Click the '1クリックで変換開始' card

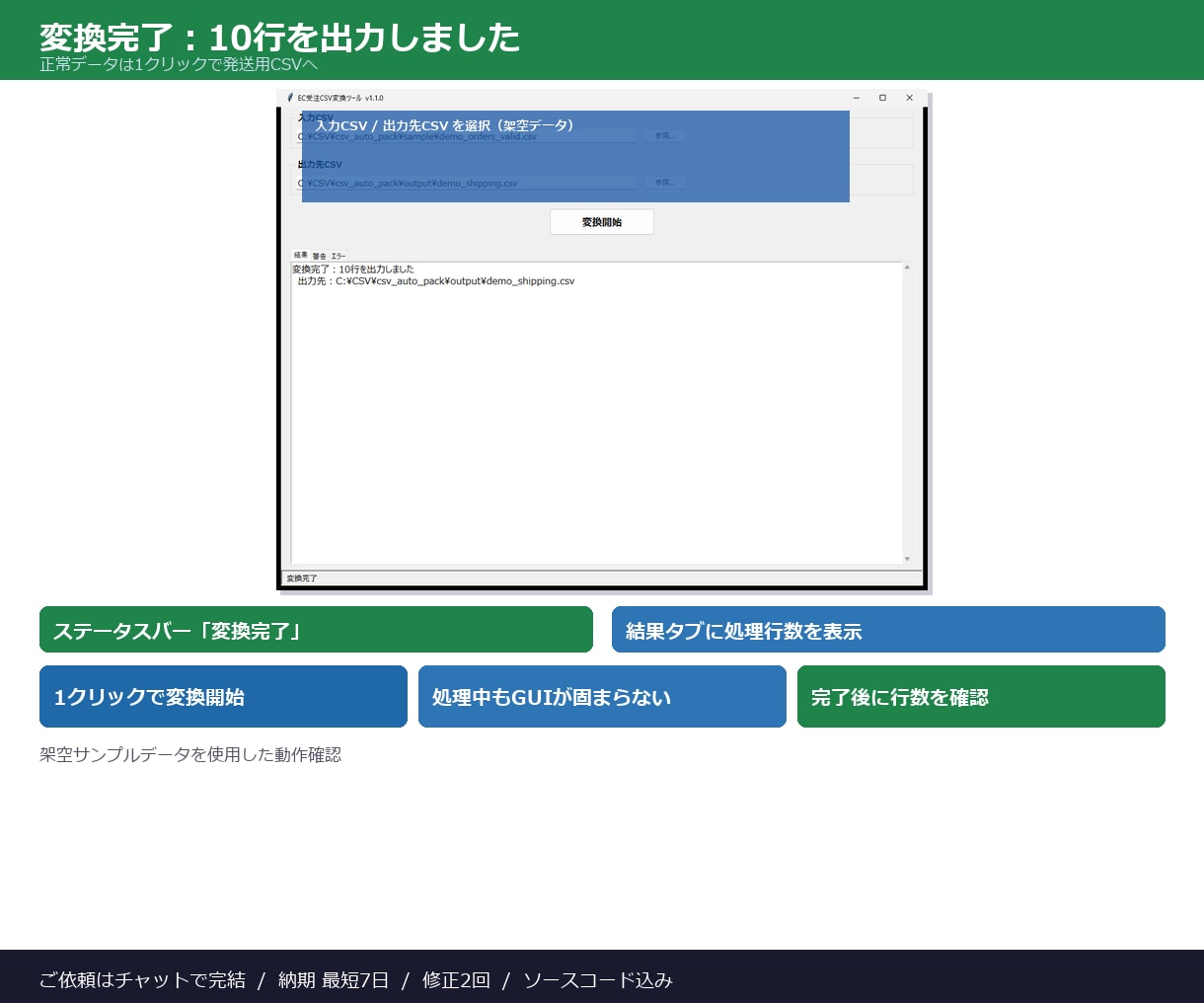(223, 697)
